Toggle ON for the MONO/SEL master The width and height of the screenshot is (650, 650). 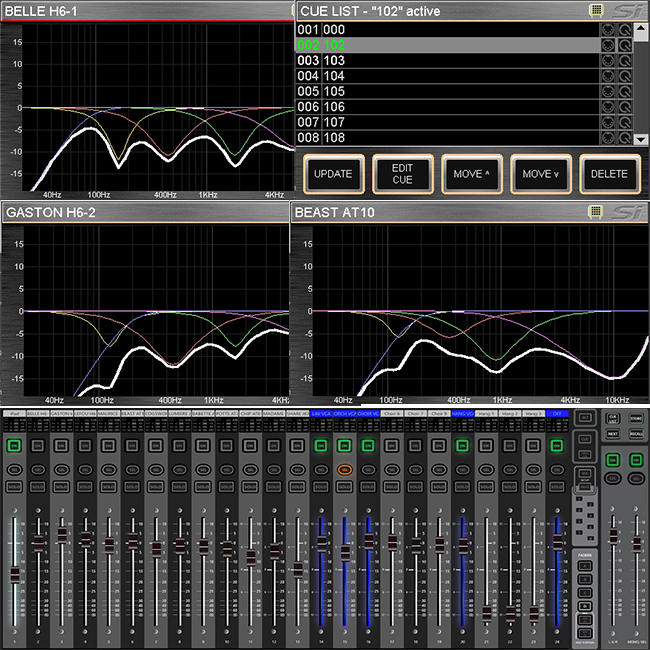tap(636, 460)
